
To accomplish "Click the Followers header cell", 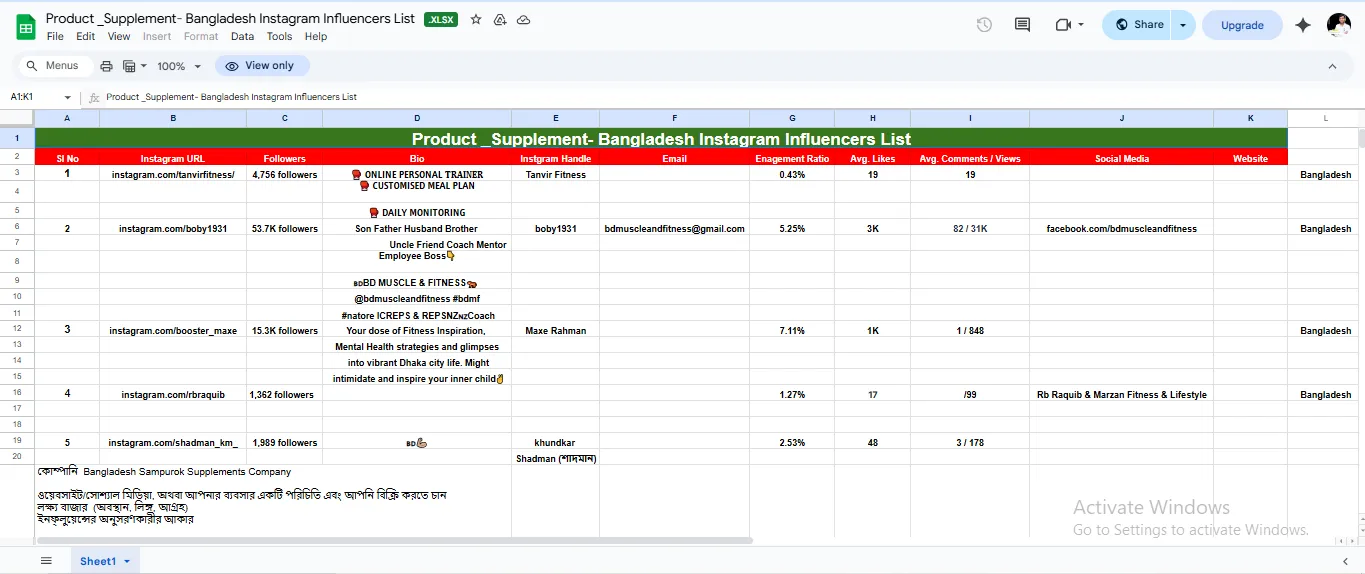I will point(284,158).
